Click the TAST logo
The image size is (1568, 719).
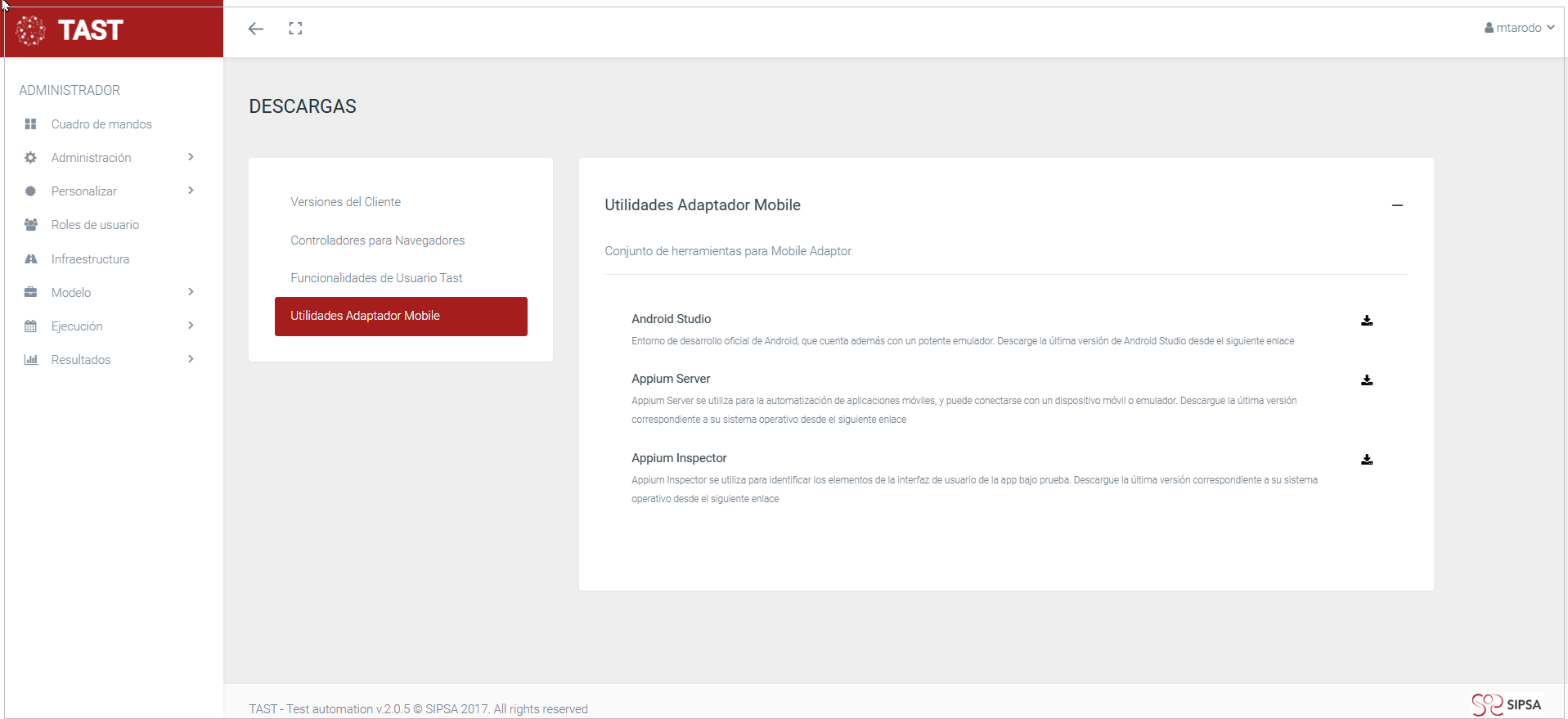70,31
